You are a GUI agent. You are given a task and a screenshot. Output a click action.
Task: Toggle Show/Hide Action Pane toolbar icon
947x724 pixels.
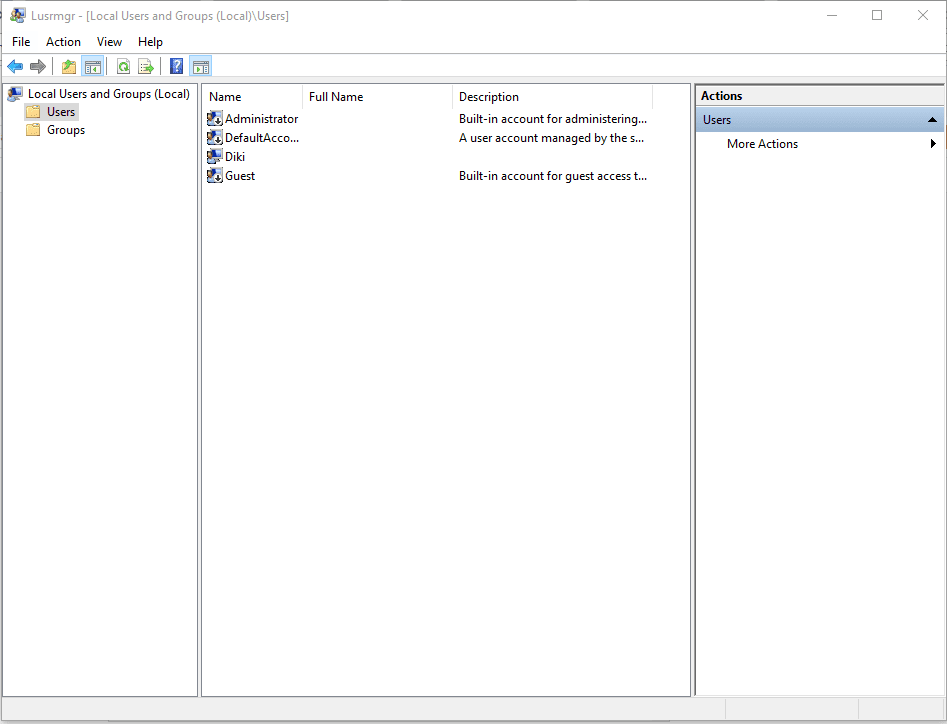coord(201,66)
